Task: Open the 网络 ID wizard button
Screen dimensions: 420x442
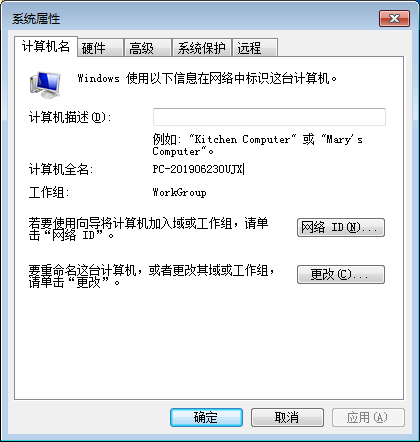Action: [341, 228]
